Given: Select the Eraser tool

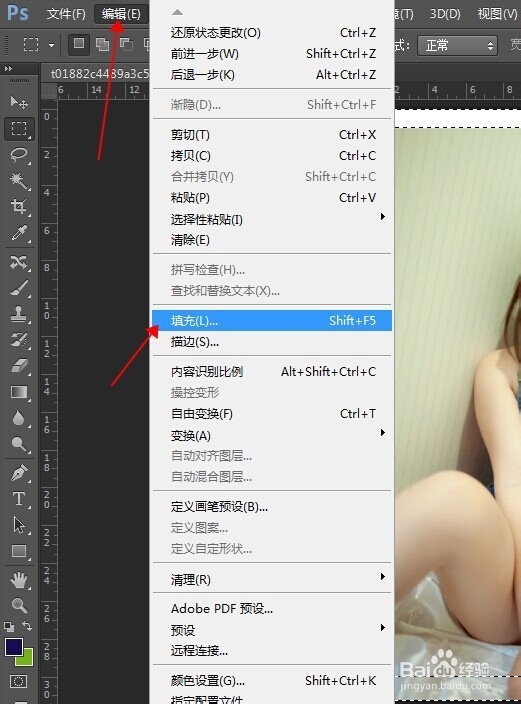Looking at the screenshot, I should 19,366.
